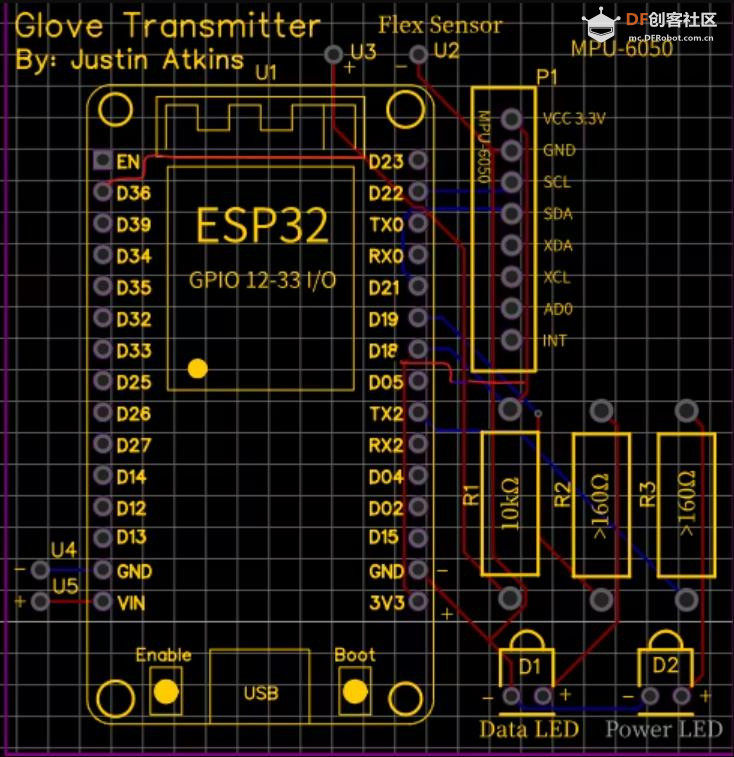Select the U3 flex sensor pad

point(334,54)
